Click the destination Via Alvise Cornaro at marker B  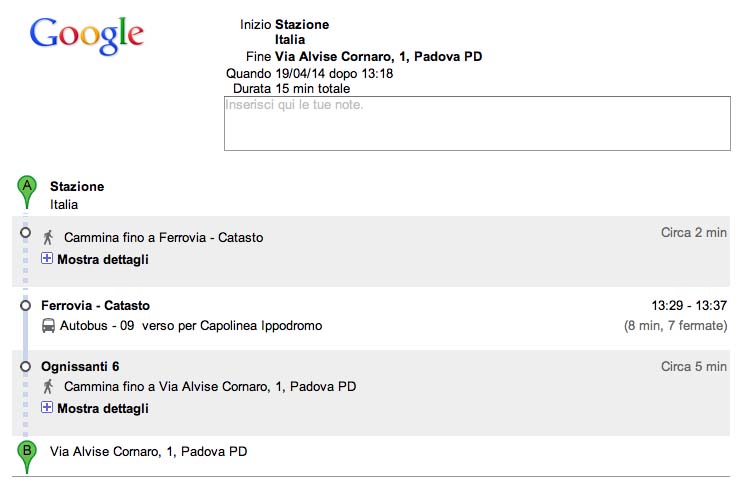coord(148,451)
